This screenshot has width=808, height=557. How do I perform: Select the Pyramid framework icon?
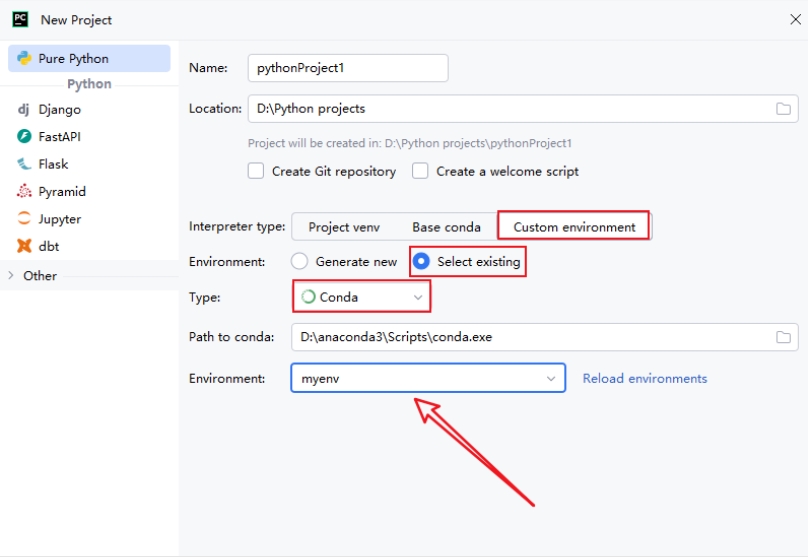click(x=24, y=191)
